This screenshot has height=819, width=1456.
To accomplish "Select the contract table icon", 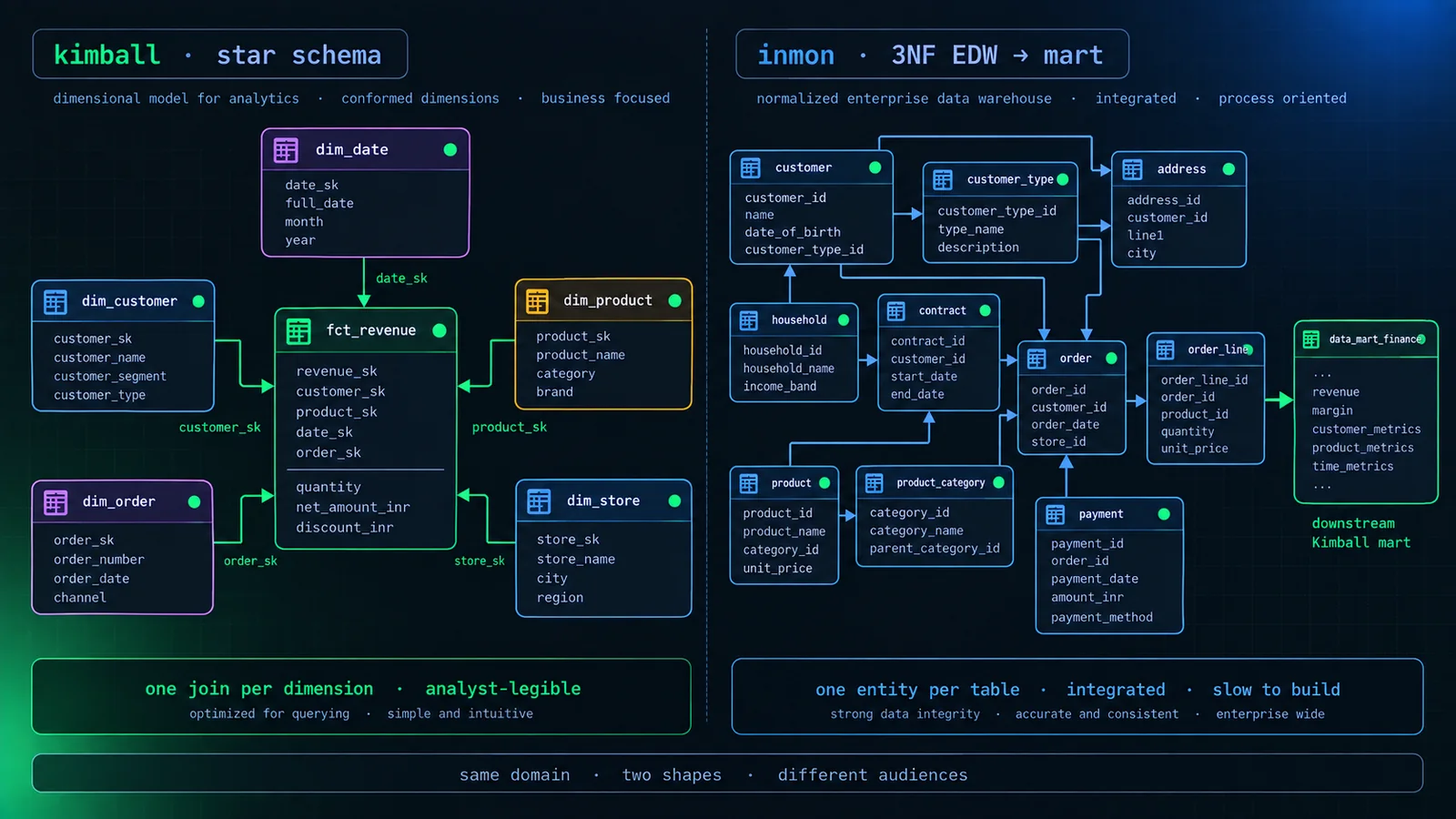I will 896,311.
